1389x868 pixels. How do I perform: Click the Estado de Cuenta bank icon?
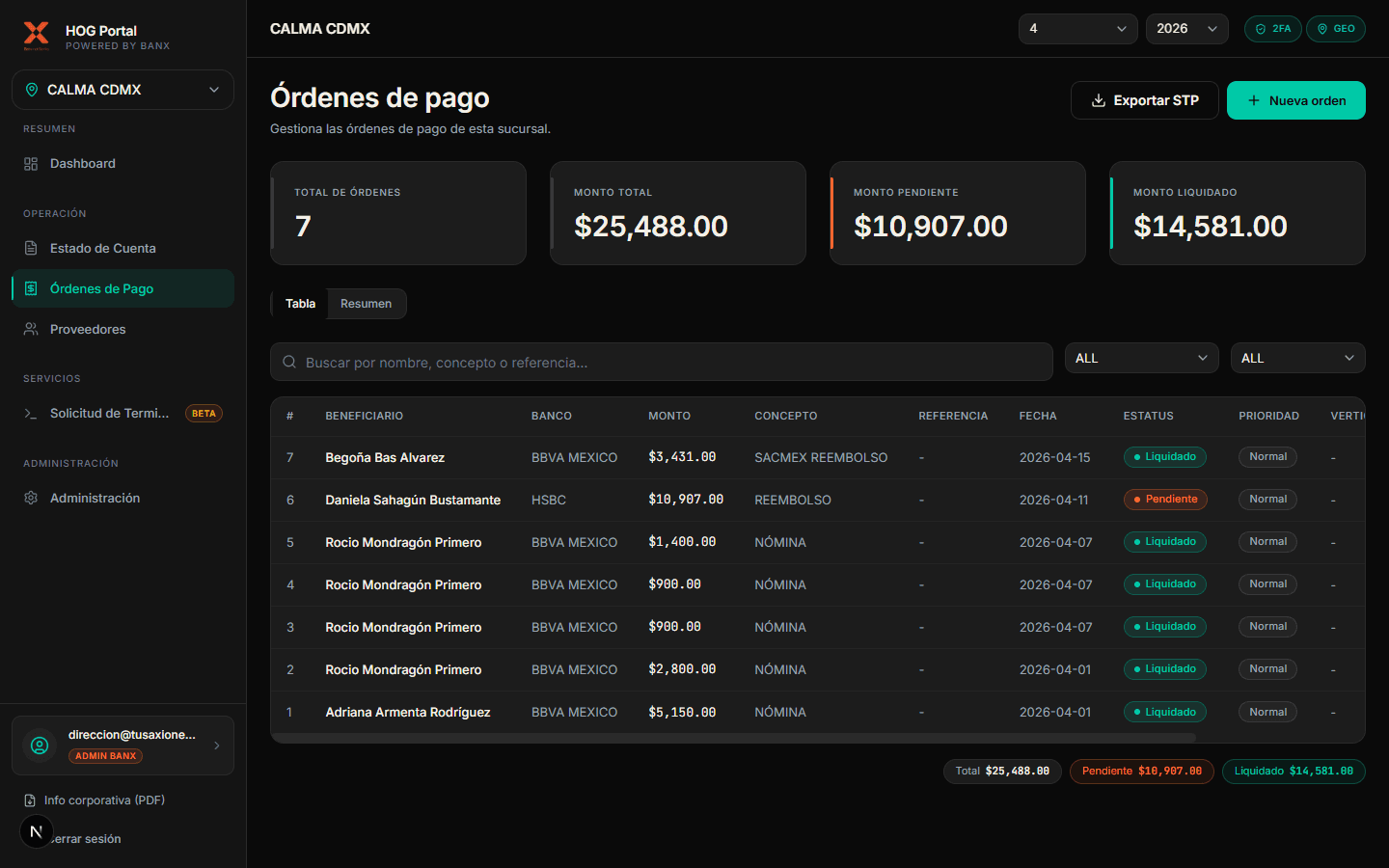30,248
